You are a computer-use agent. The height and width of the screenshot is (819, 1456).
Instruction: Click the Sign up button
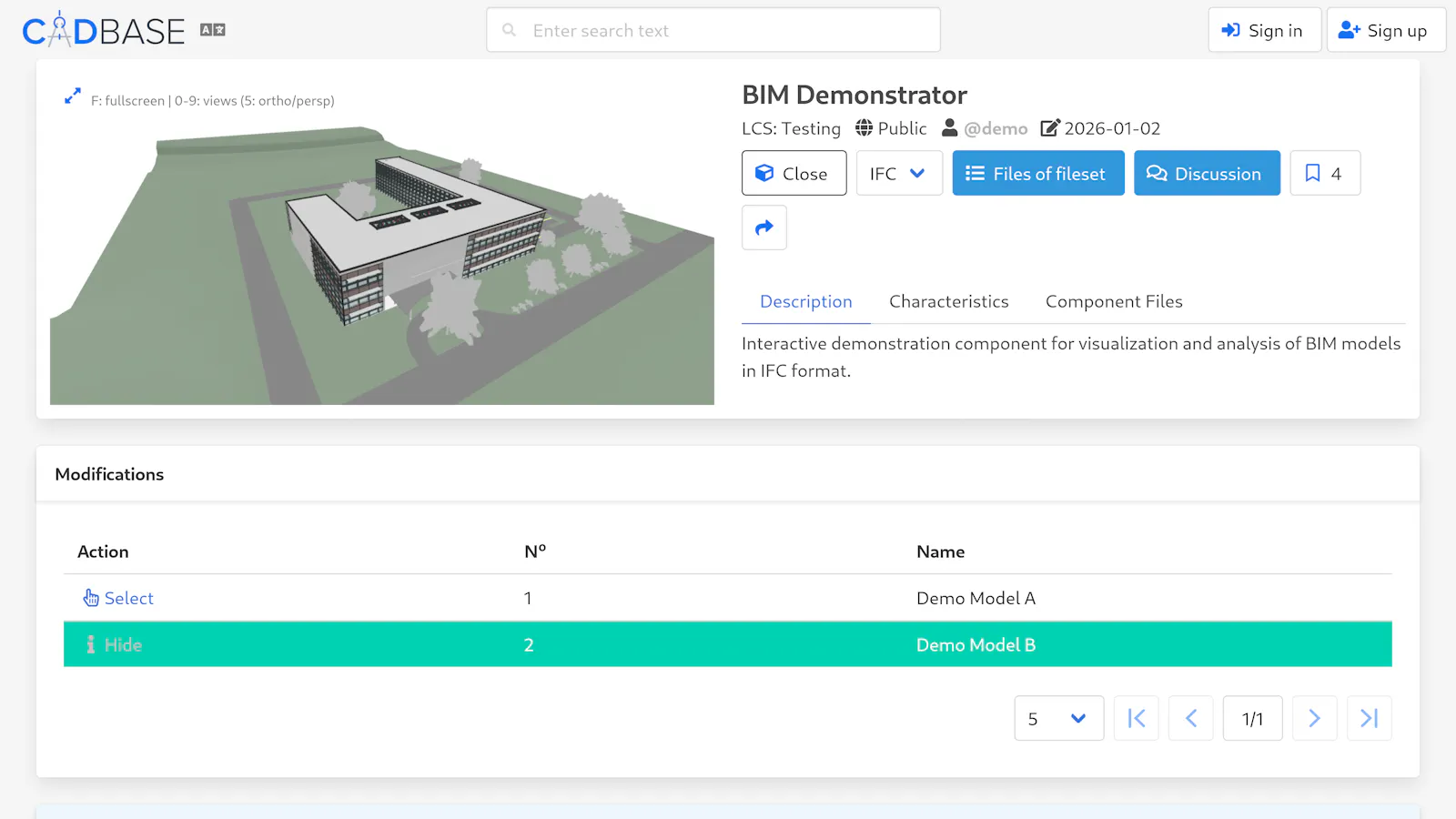[1386, 30]
